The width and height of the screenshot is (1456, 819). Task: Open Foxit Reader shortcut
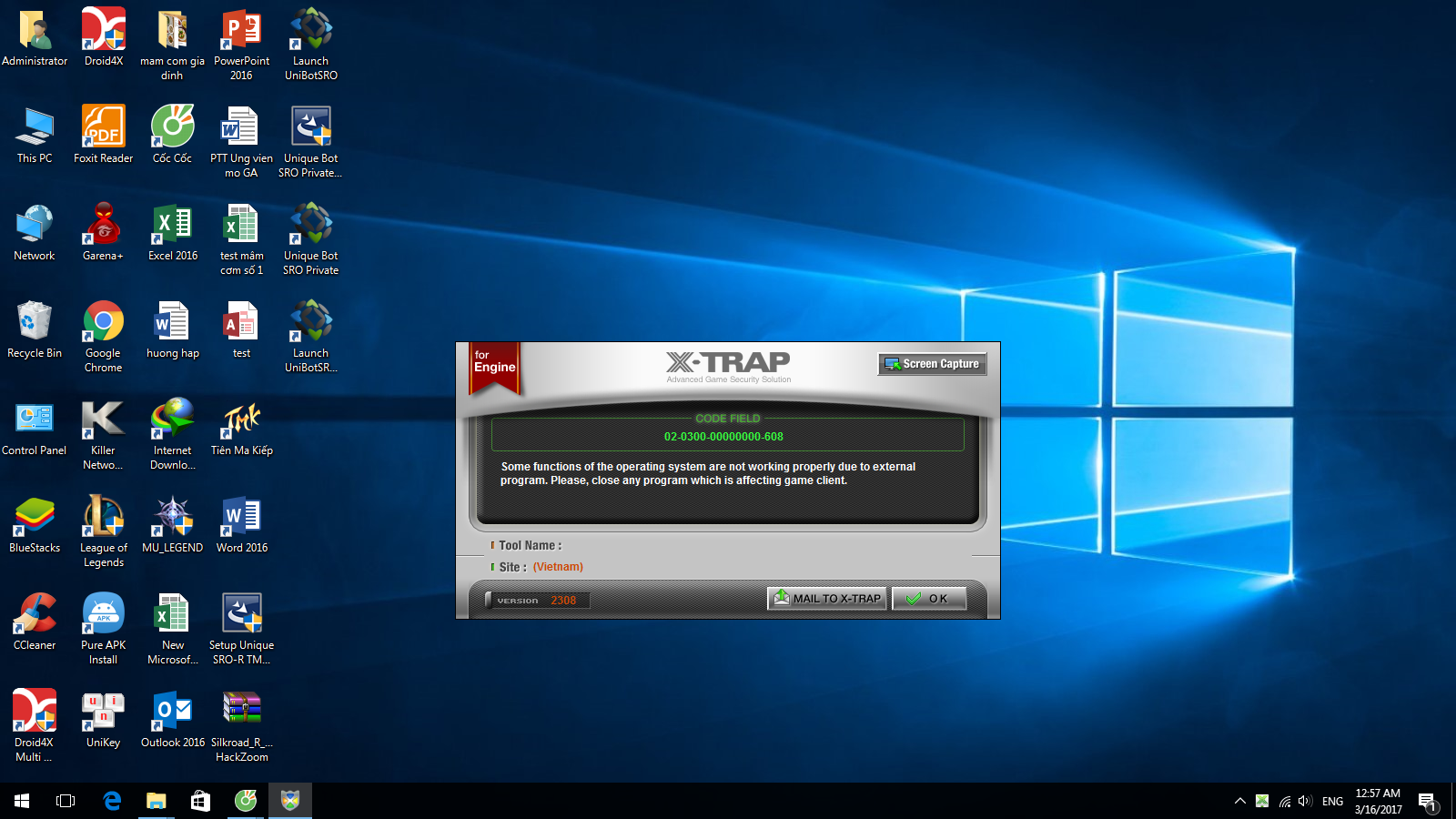click(104, 136)
